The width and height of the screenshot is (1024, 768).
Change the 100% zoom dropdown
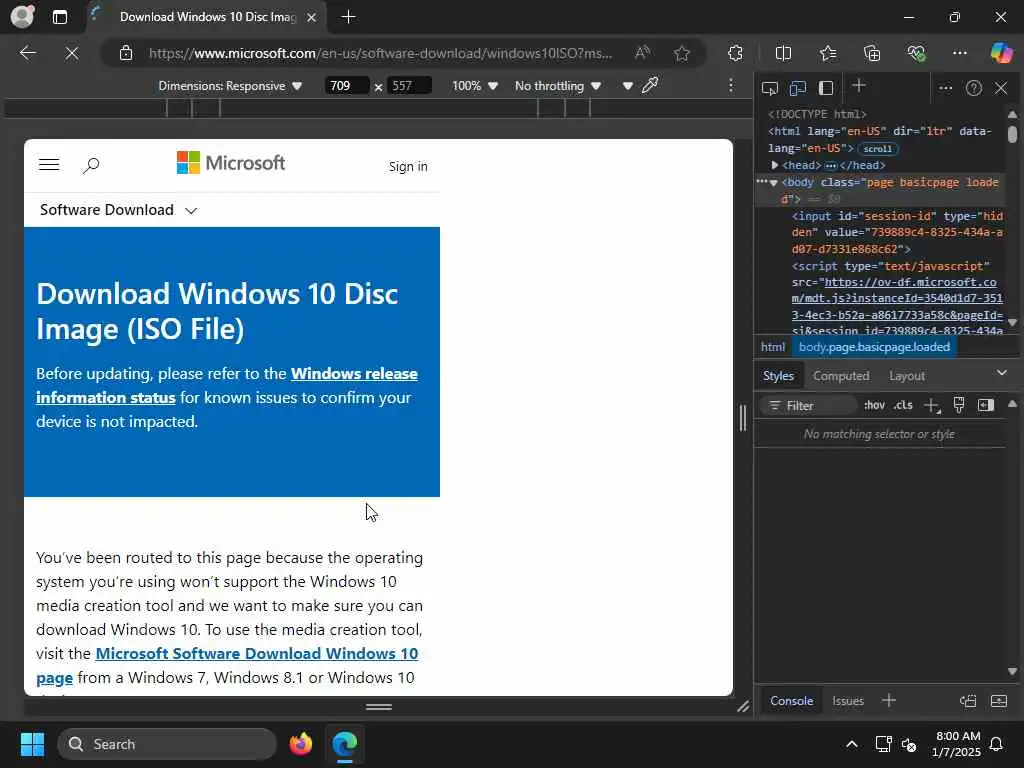475,86
